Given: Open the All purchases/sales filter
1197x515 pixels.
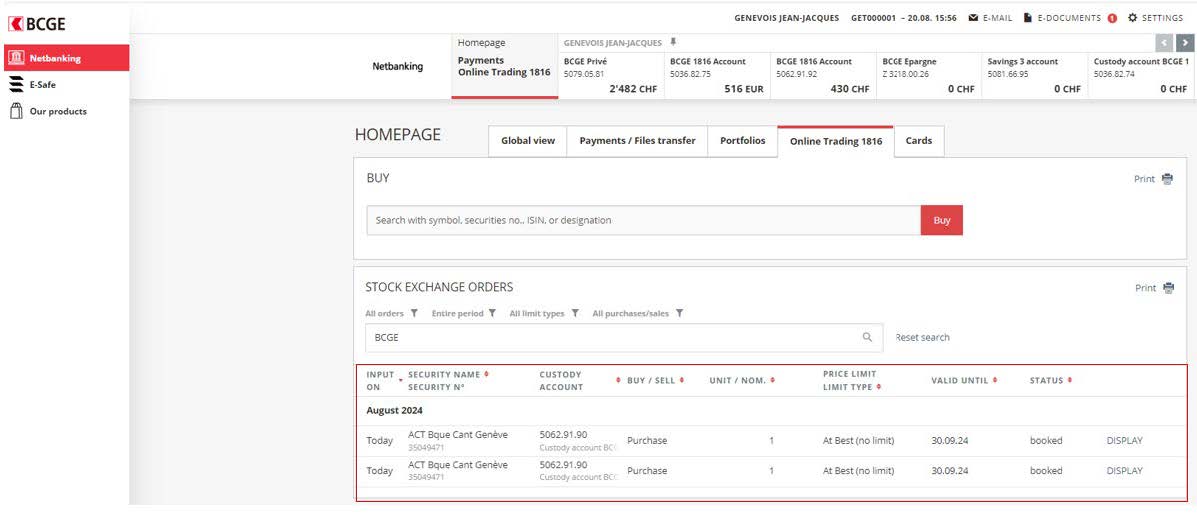Looking at the screenshot, I should point(638,314).
